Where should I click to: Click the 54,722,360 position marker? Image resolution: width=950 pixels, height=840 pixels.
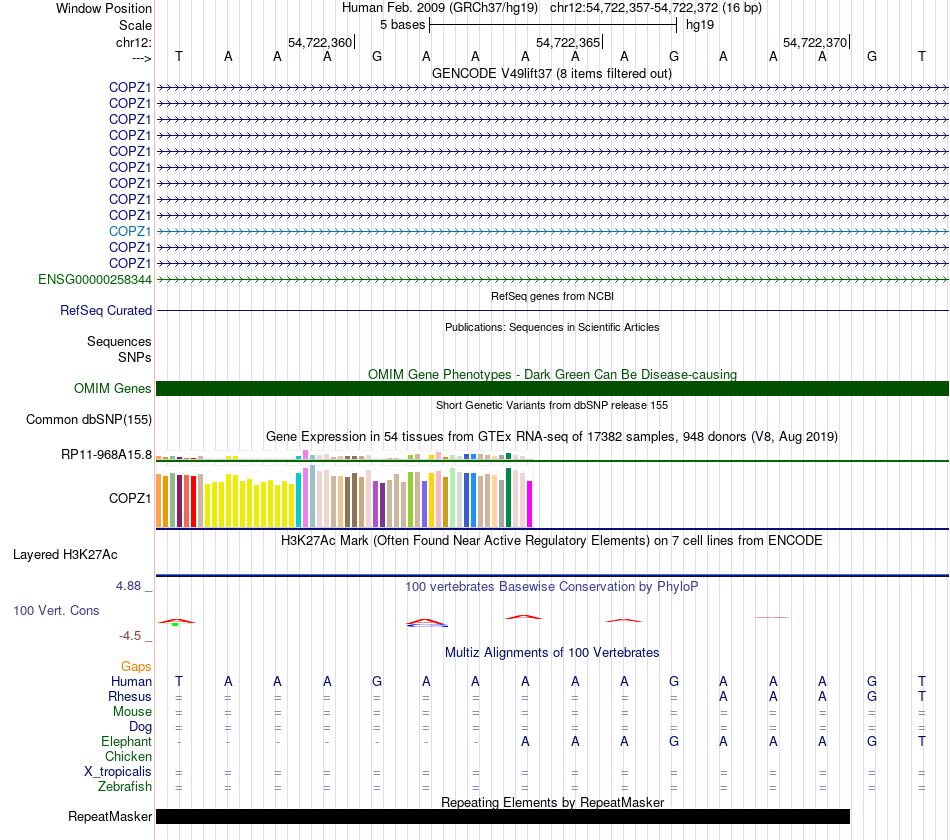coord(320,42)
